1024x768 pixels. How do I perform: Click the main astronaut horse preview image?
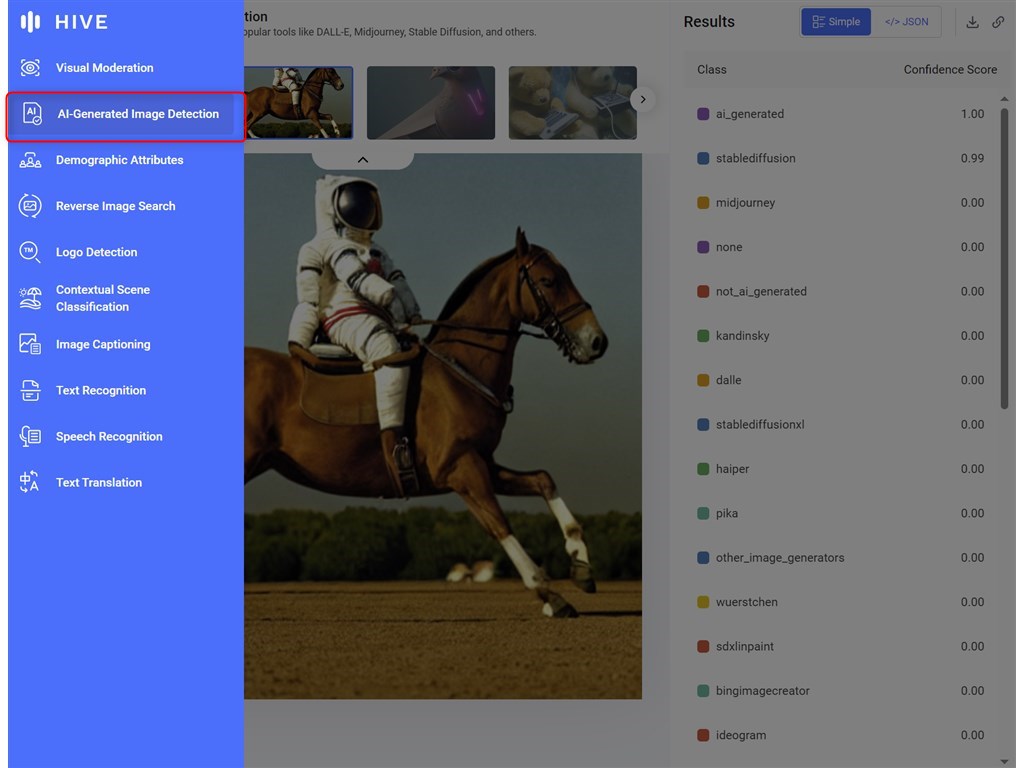click(x=443, y=426)
